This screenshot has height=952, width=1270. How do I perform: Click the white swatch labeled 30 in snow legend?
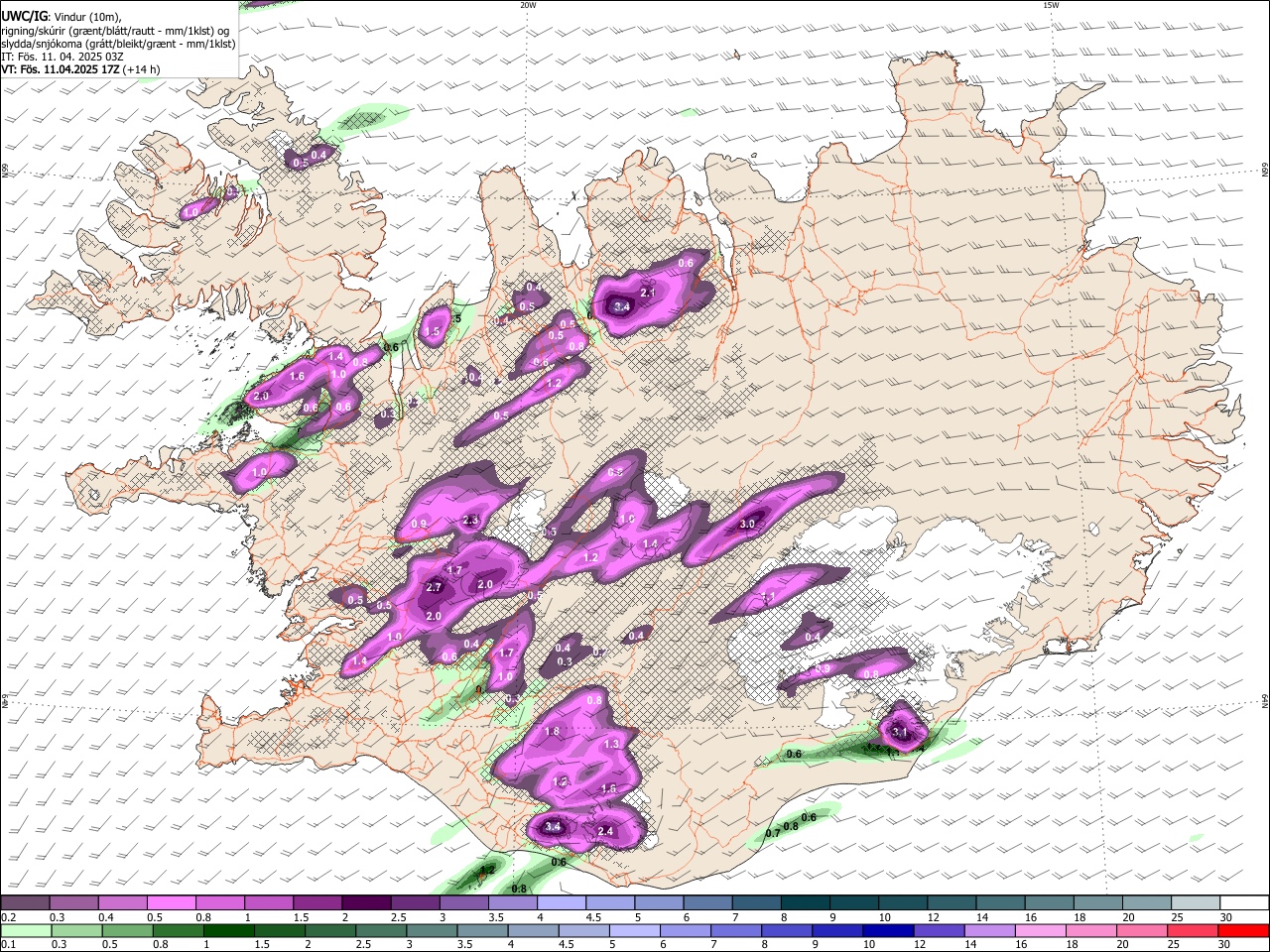(x=1245, y=903)
